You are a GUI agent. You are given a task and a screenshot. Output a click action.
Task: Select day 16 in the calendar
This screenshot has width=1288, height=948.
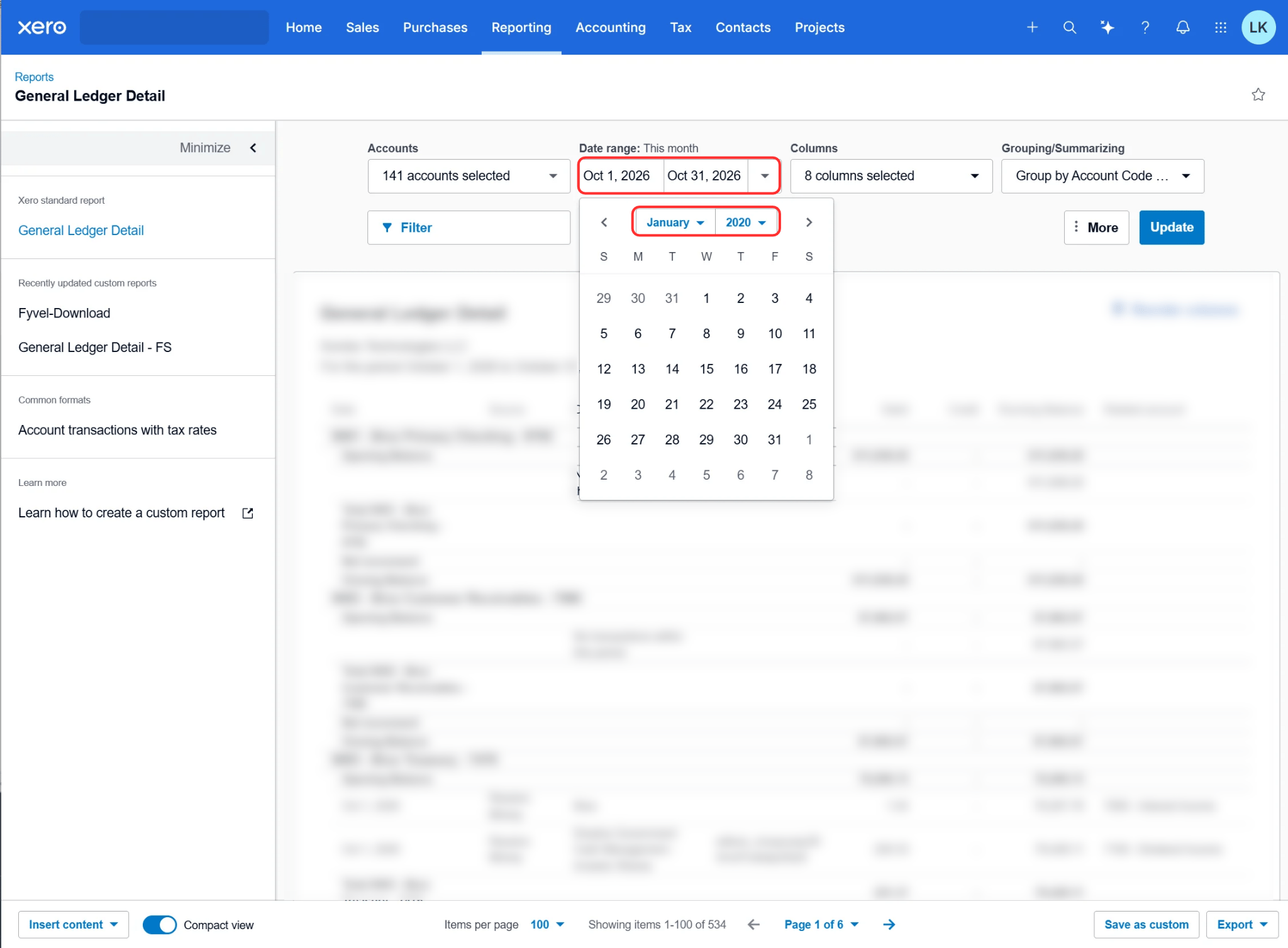pyautogui.click(x=741, y=369)
